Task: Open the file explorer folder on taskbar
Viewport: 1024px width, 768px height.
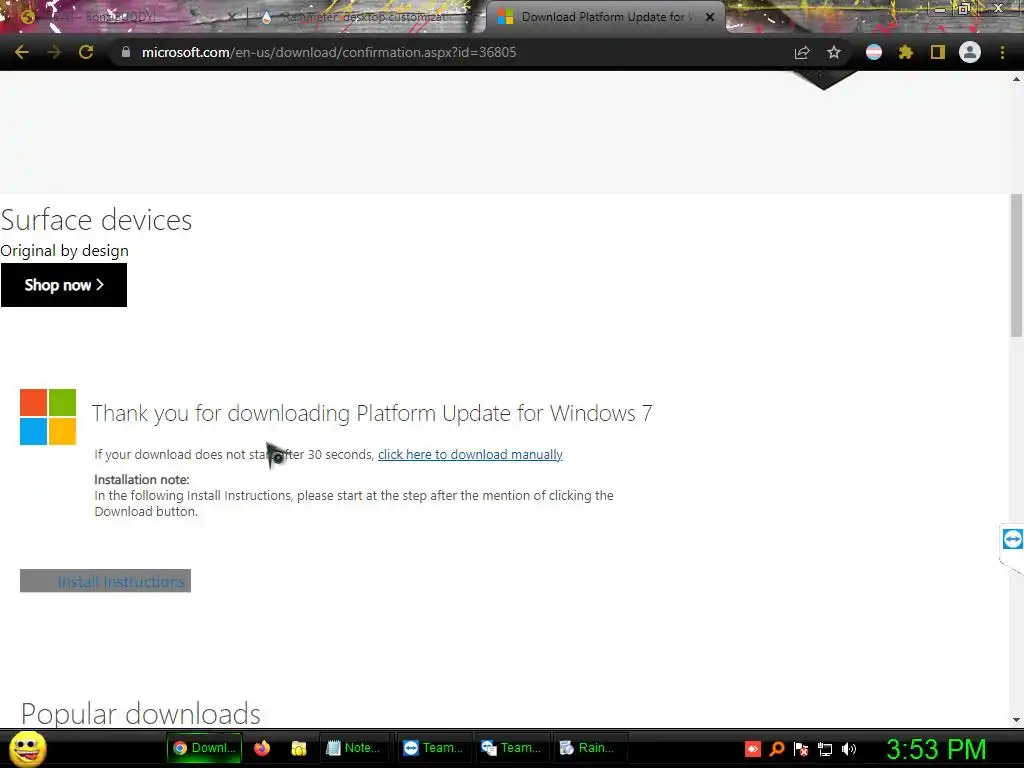Action: click(298, 748)
